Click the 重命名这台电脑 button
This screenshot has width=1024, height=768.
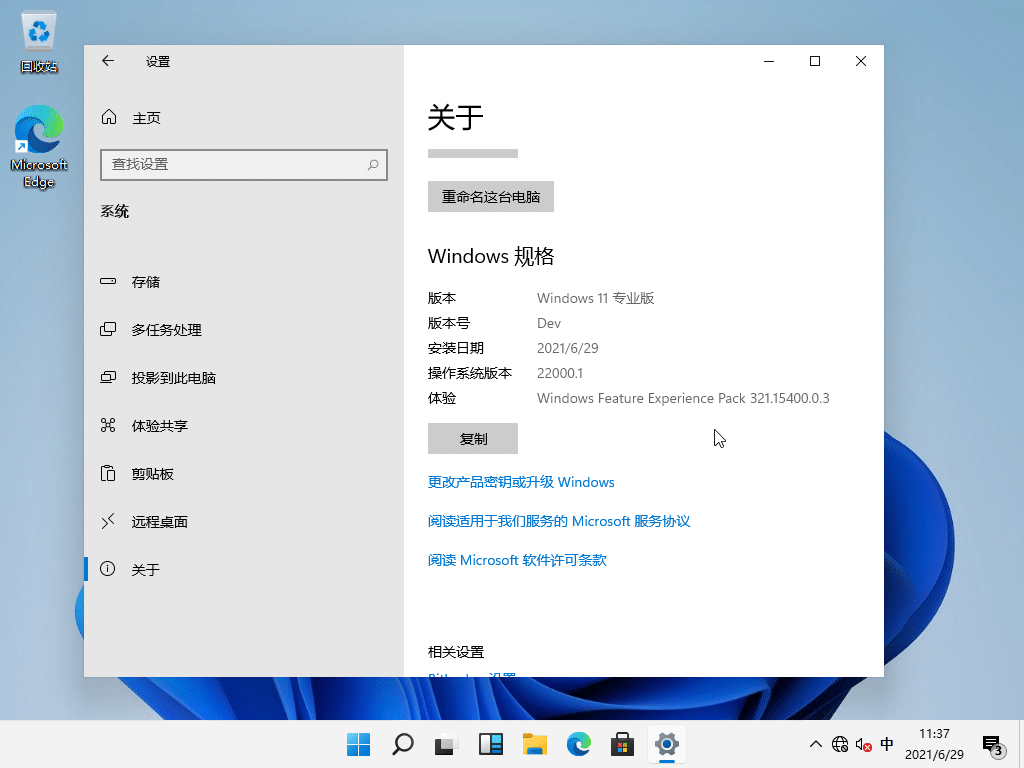click(490, 197)
